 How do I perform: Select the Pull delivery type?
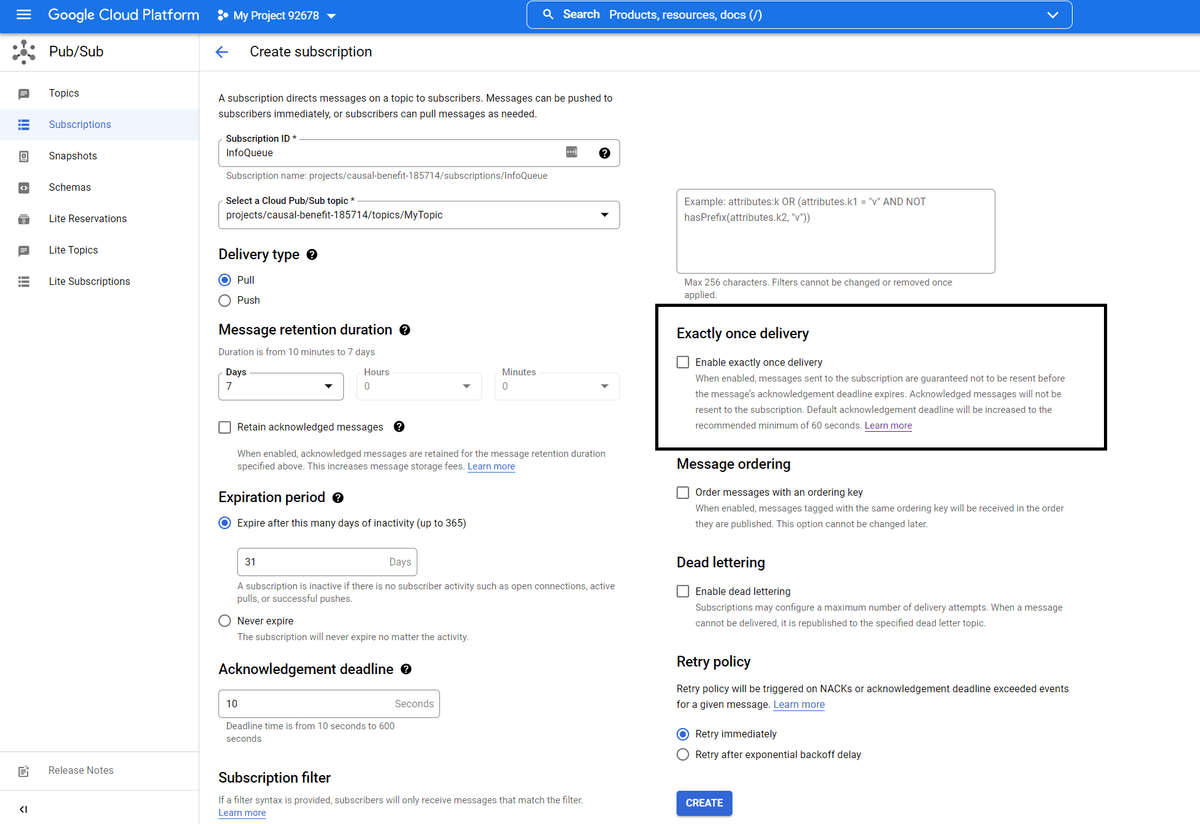(224, 281)
